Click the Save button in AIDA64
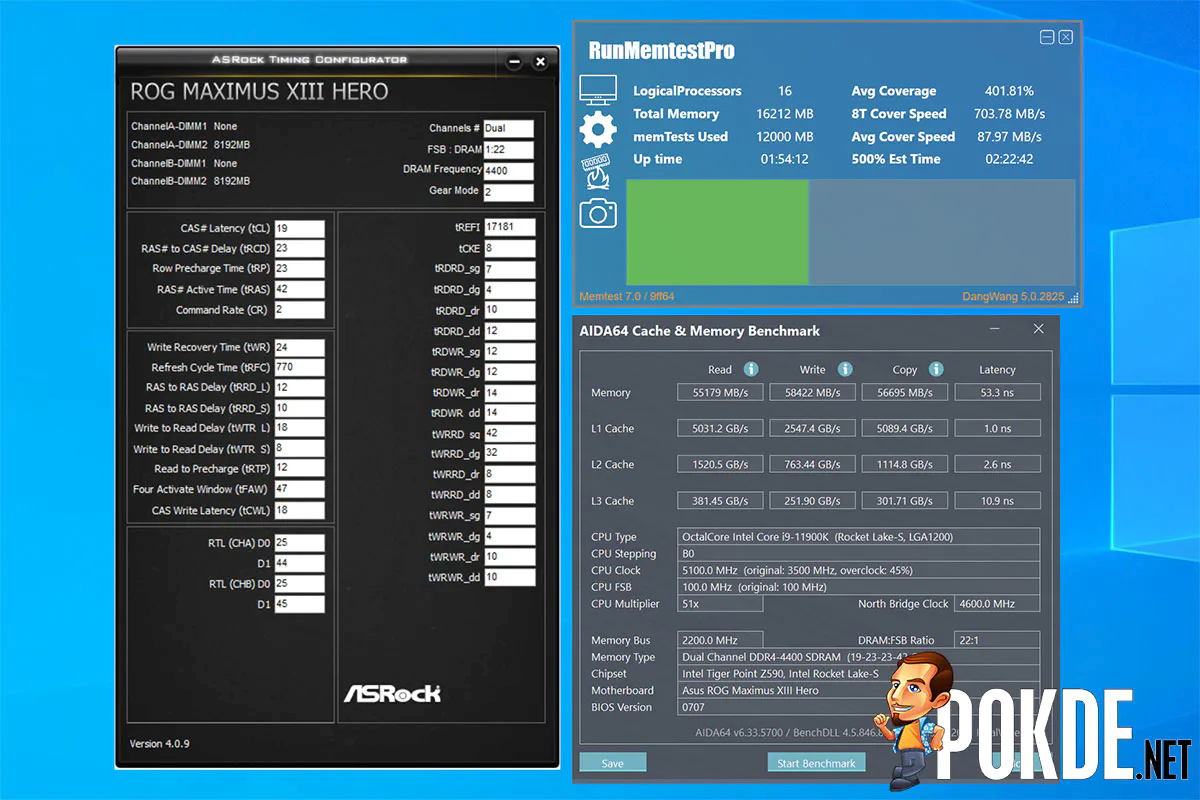Image resolution: width=1200 pixels, height=800 pixels. 613,763
